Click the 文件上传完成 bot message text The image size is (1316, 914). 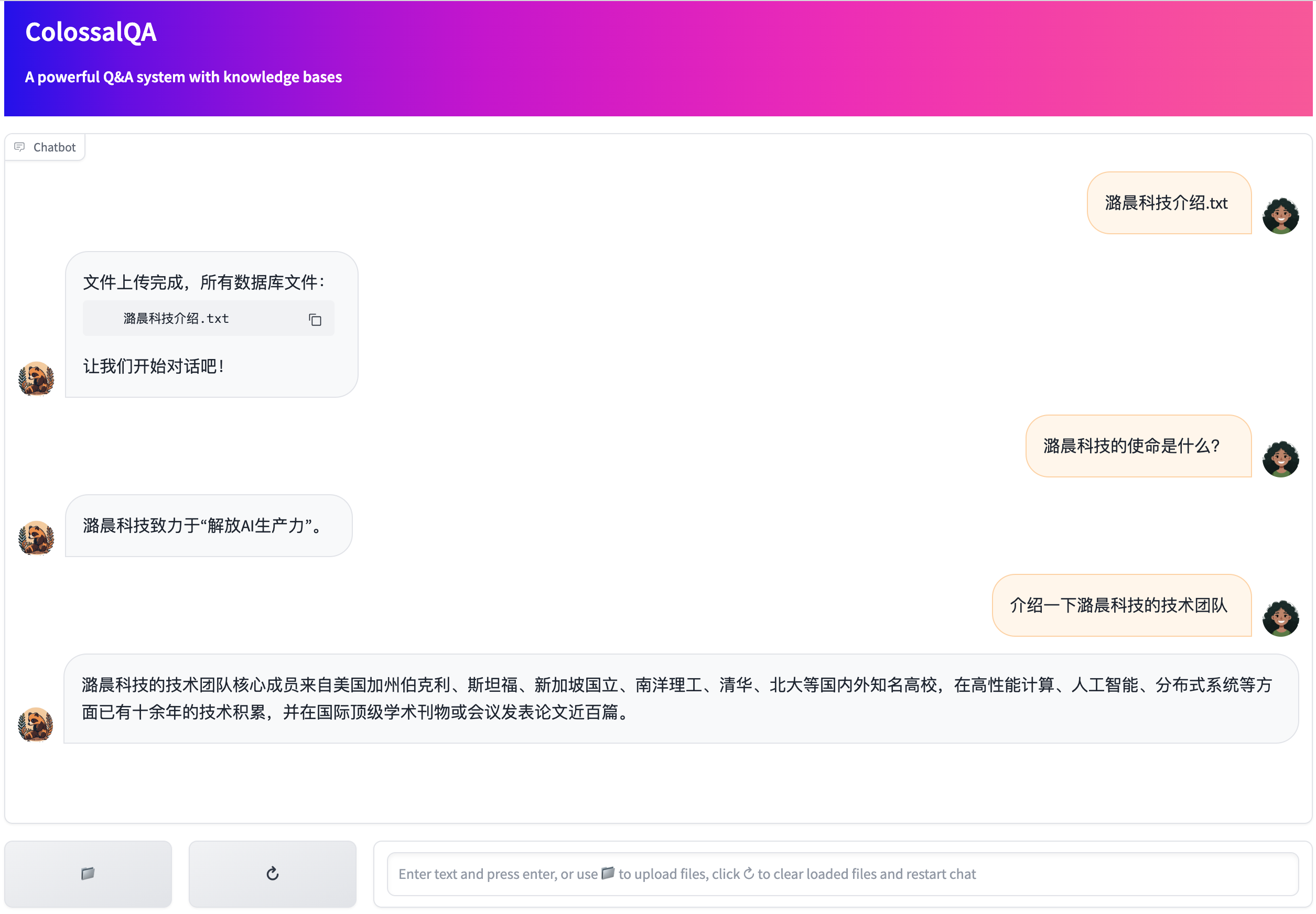coord(203,282)
